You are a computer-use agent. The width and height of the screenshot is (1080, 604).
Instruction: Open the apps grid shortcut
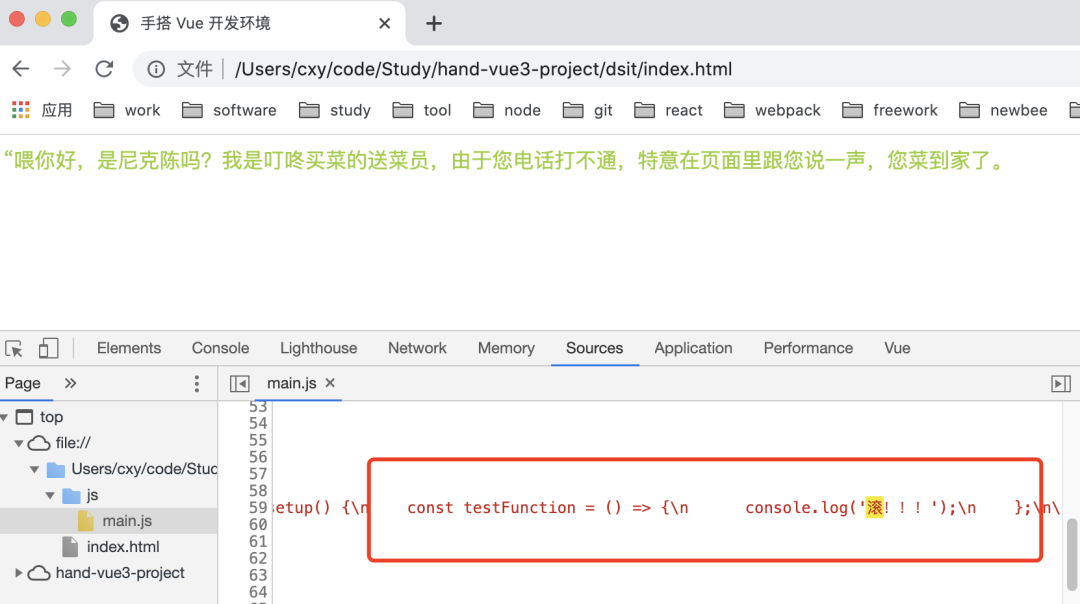click(21, 110)
